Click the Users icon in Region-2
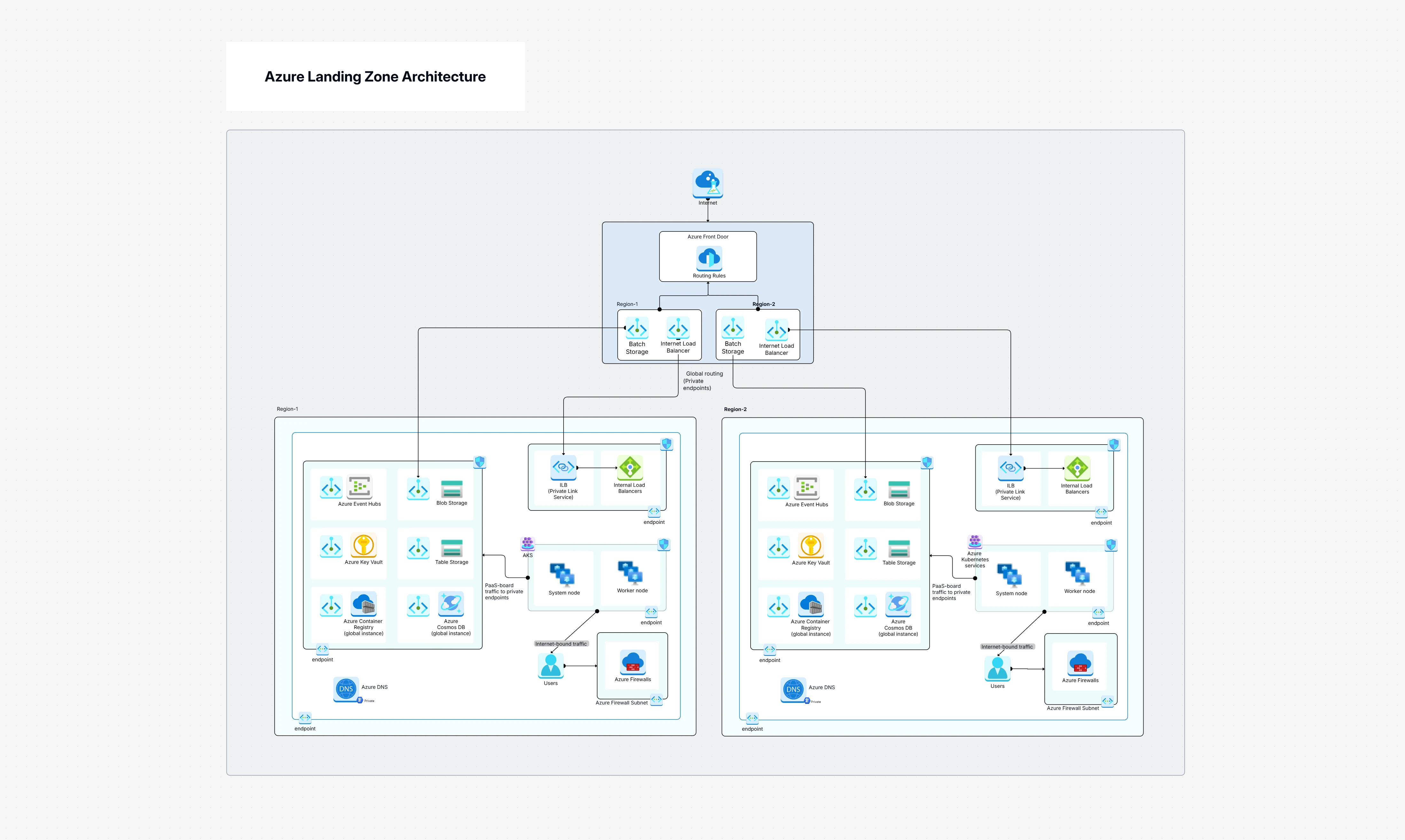This screenshot has width=1405, height=840. click(x=997, y=668)
